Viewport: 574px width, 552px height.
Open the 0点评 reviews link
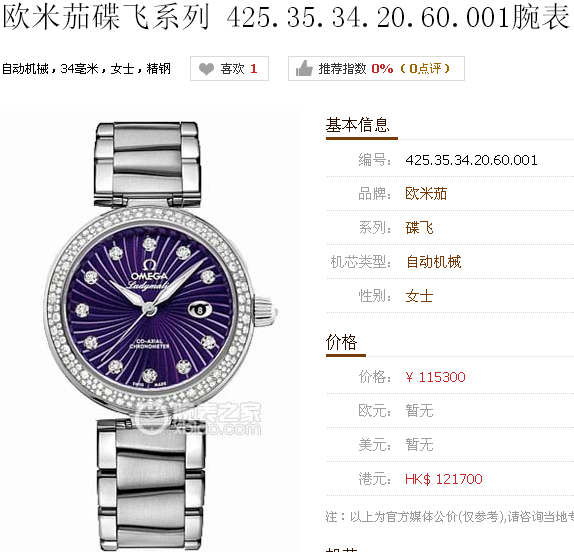(x=425, y=68)
